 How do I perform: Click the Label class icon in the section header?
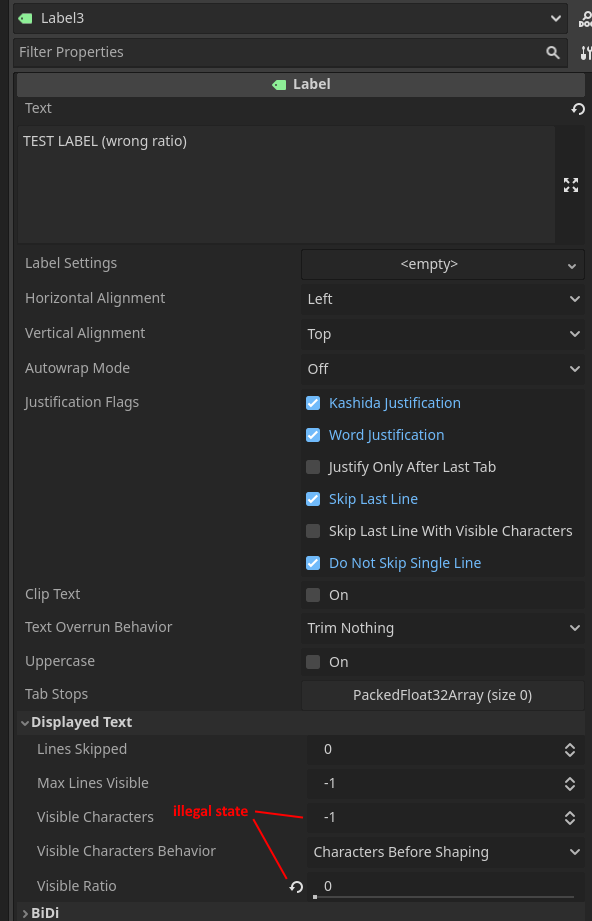pos(279,84)
